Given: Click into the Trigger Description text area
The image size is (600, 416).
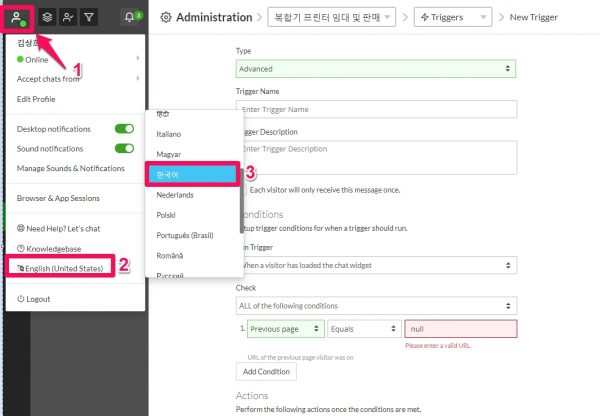Looking at the screenshot, I should tap(377, 158).
